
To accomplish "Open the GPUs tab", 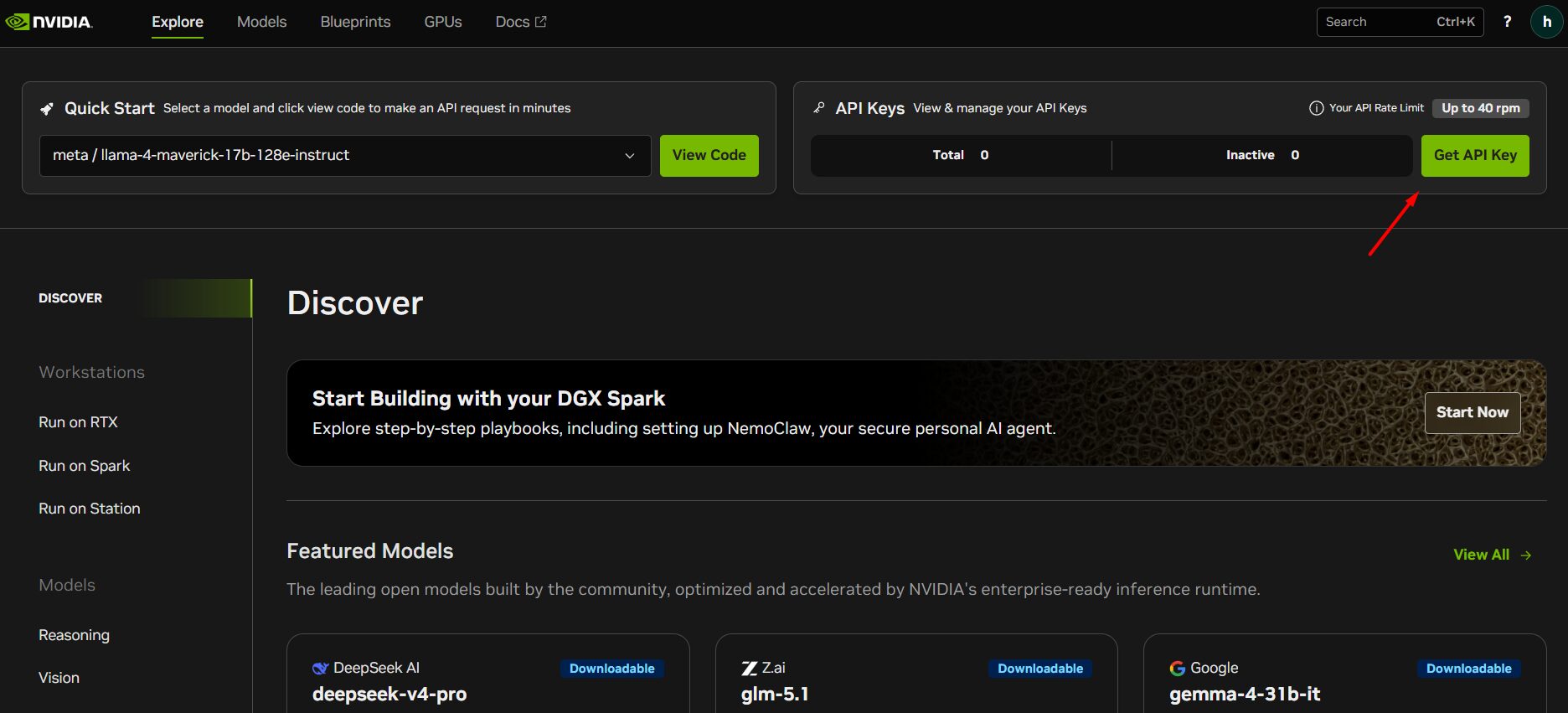I will (x=443, y=22).
